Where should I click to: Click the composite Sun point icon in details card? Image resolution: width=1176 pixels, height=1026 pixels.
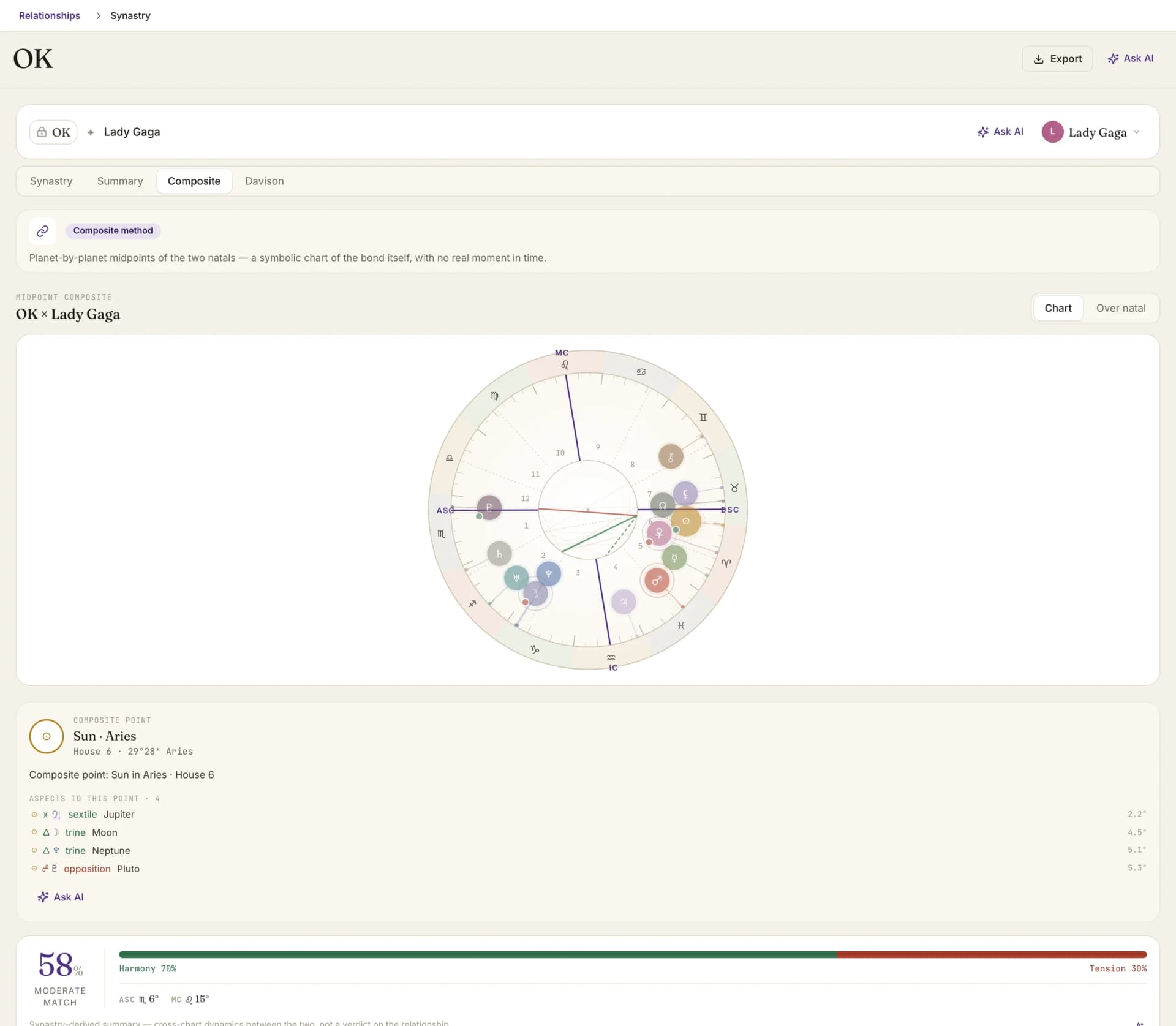[x=47, y=736]
